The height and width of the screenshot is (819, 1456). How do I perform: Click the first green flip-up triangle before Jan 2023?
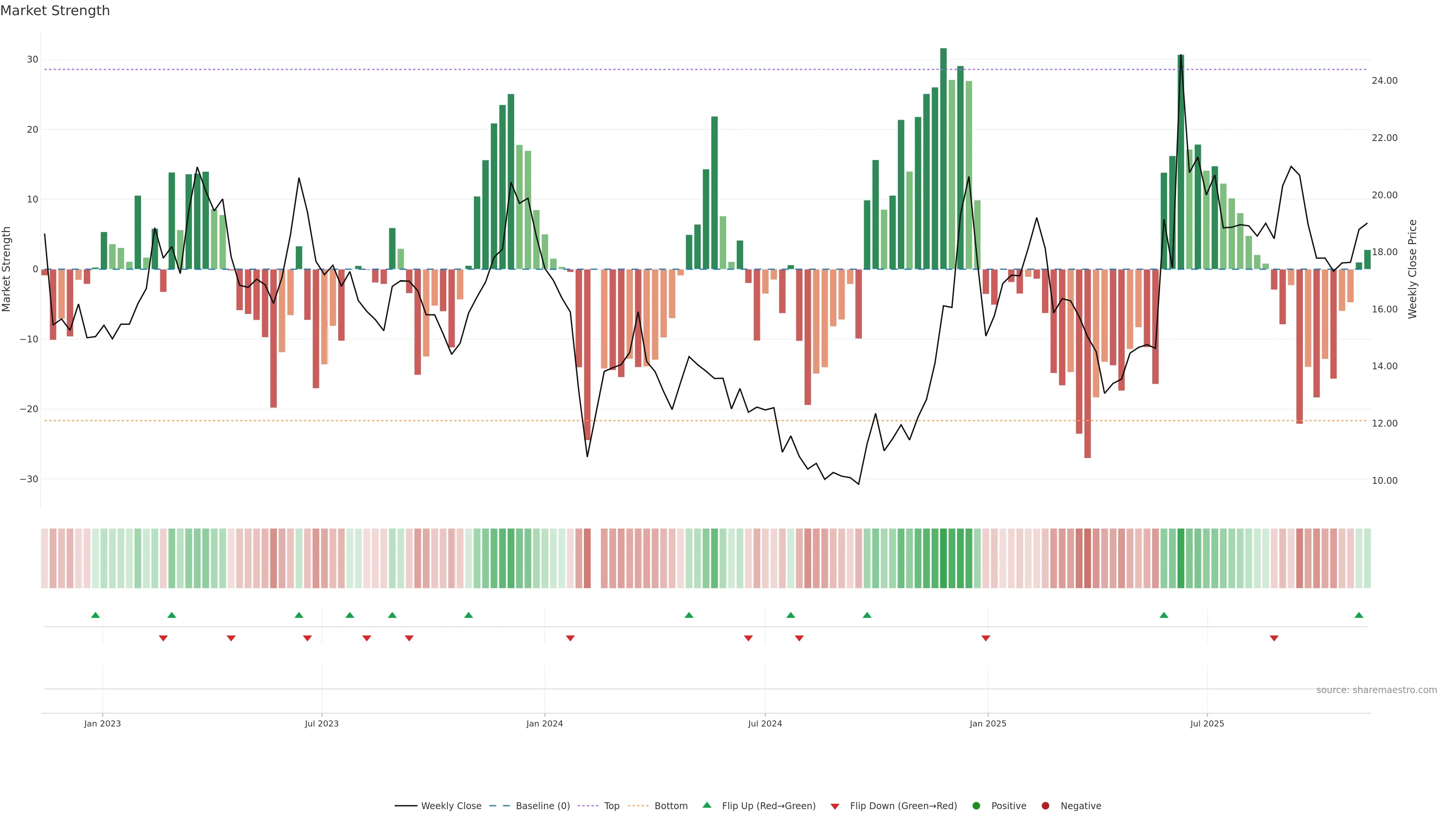point(96,615)
